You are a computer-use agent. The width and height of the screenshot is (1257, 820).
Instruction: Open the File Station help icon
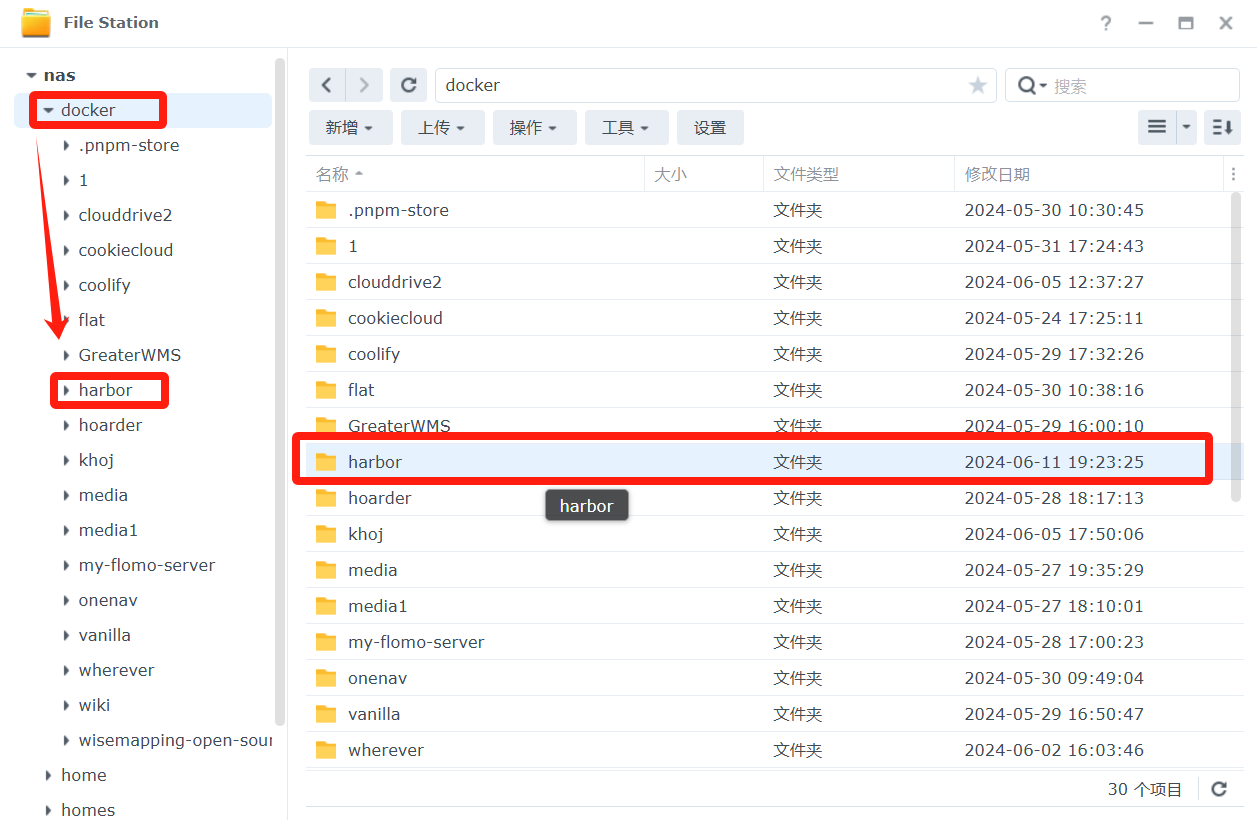(x=1105, y=23)
